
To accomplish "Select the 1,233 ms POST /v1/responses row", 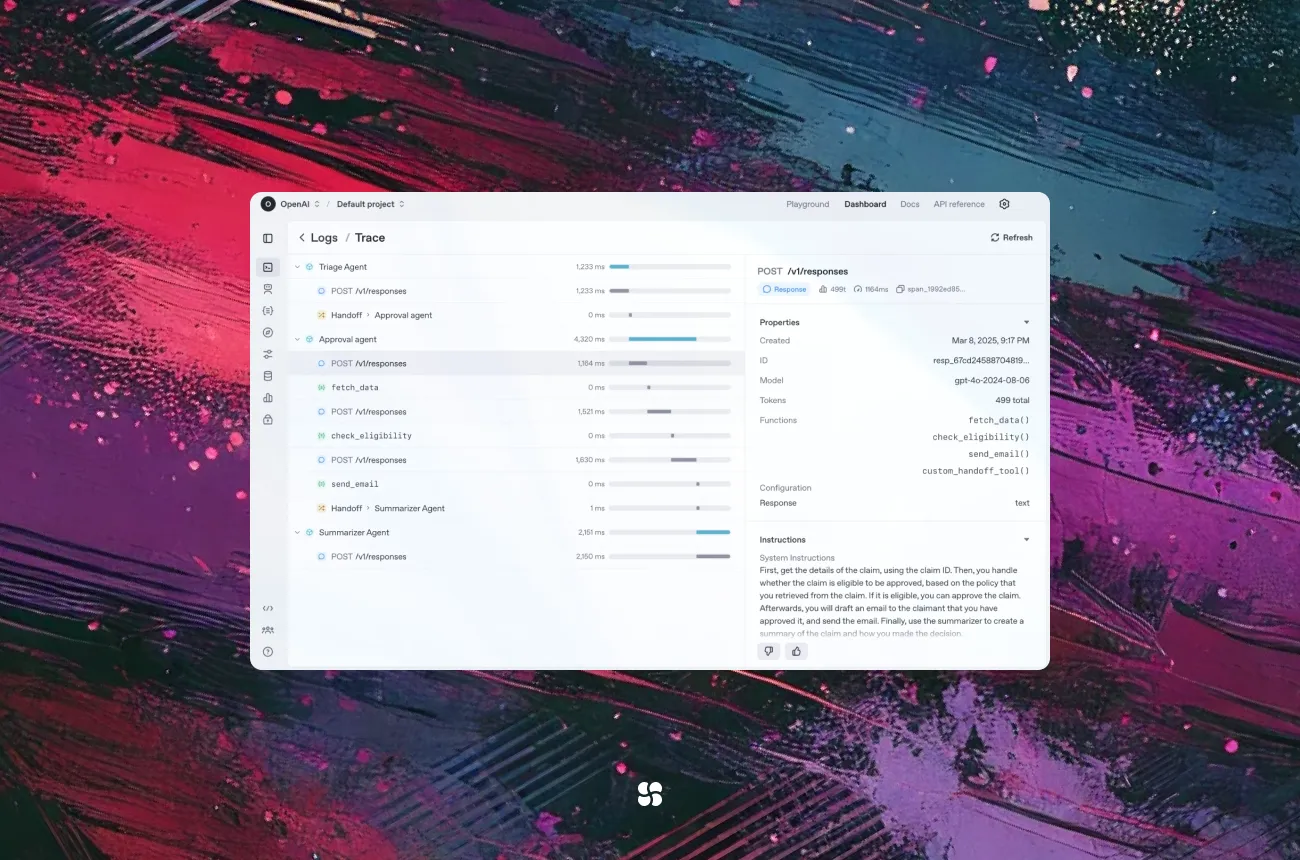I will (516, 291).
